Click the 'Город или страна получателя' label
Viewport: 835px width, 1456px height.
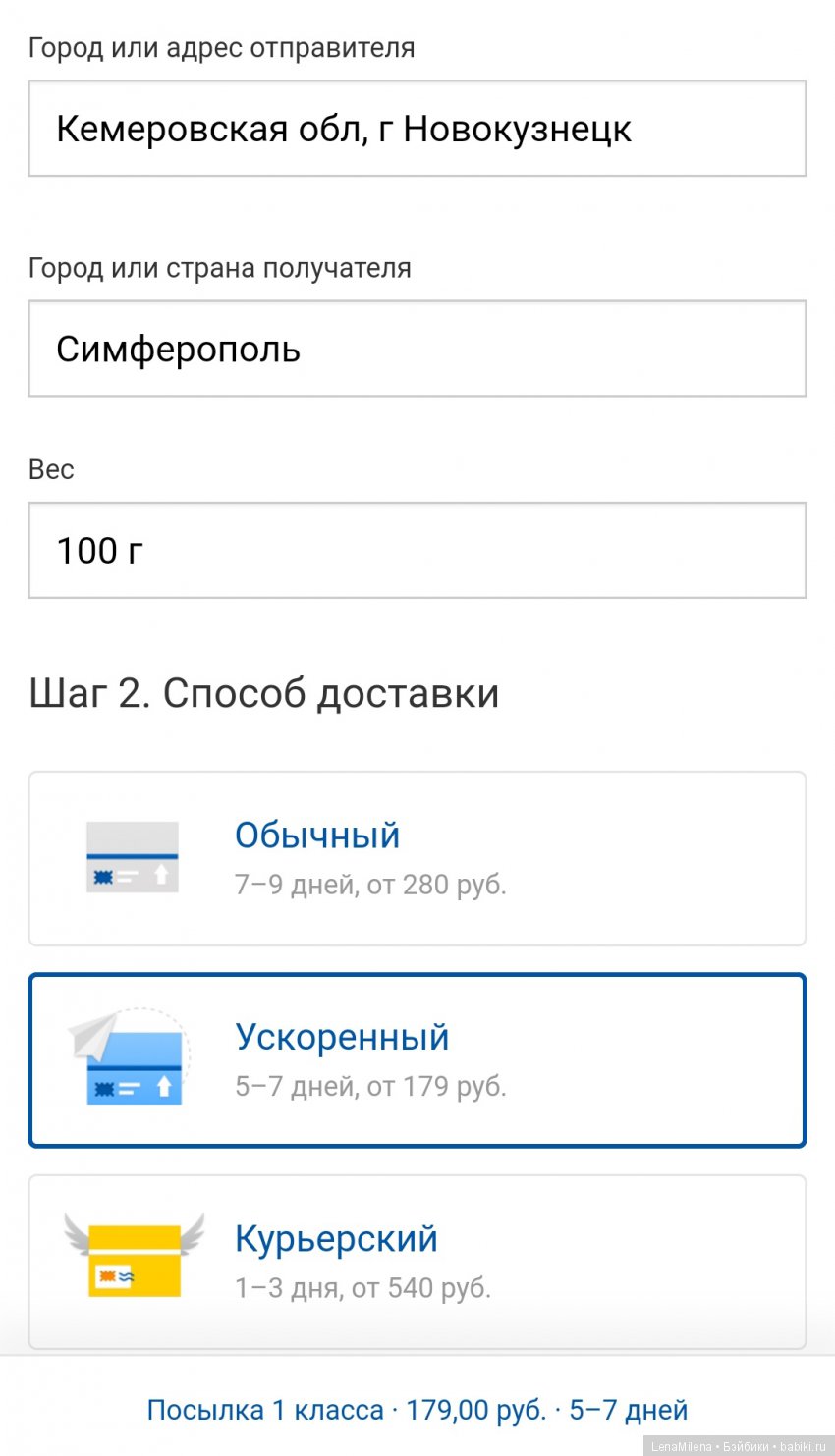(x=219, y=268)
